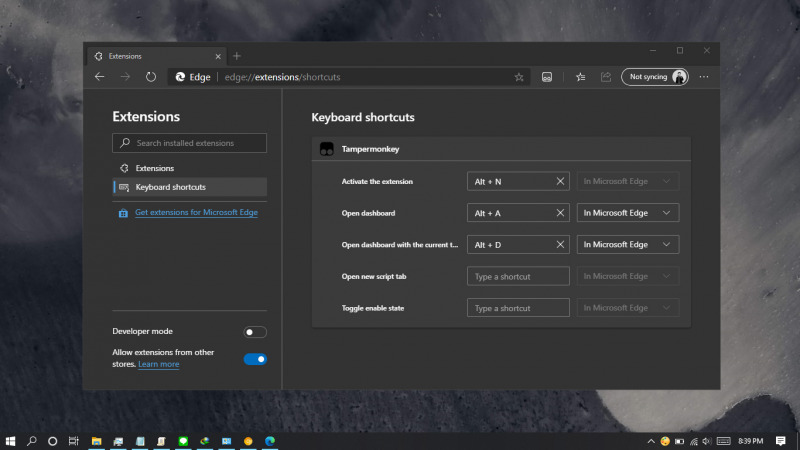Clear the Alt + D shortcut
800x450 pixels.
pyautogui.click(x=560, y=244)
